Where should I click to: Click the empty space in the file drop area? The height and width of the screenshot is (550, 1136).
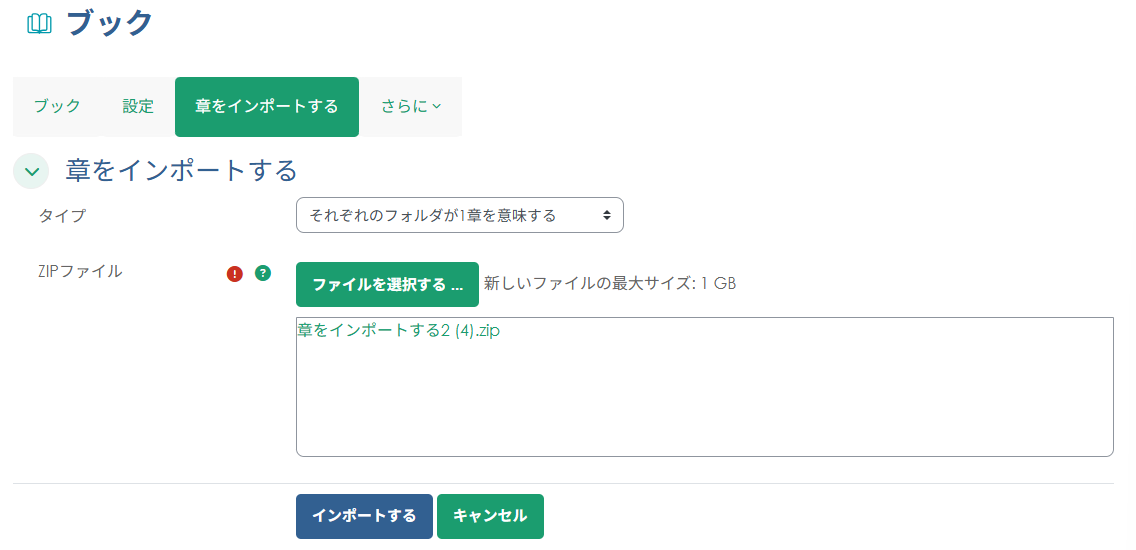tap(704, 400)
